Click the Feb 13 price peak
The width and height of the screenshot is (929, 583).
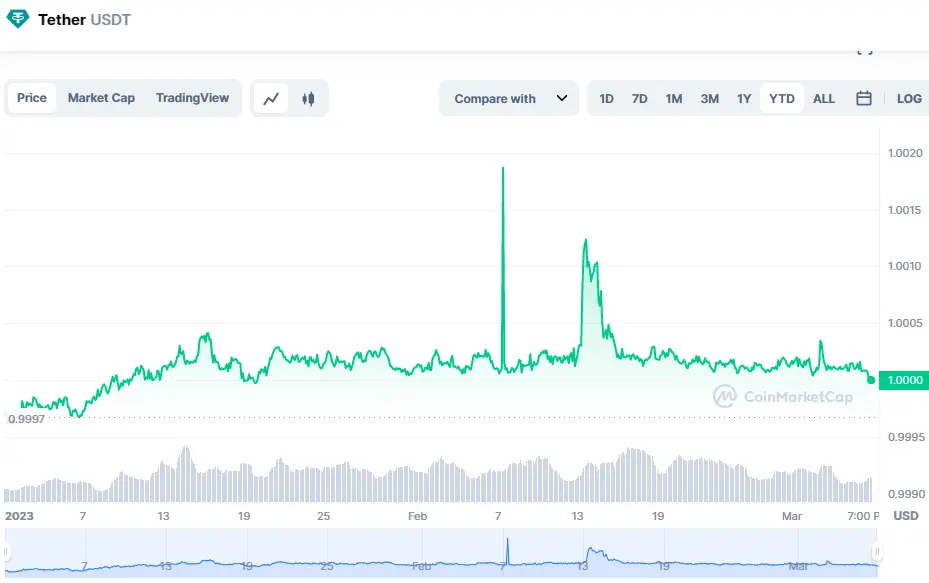585,240
